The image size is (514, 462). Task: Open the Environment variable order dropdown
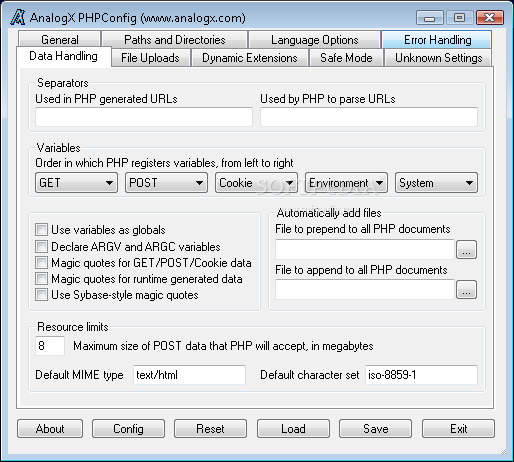tap(346, 183)
